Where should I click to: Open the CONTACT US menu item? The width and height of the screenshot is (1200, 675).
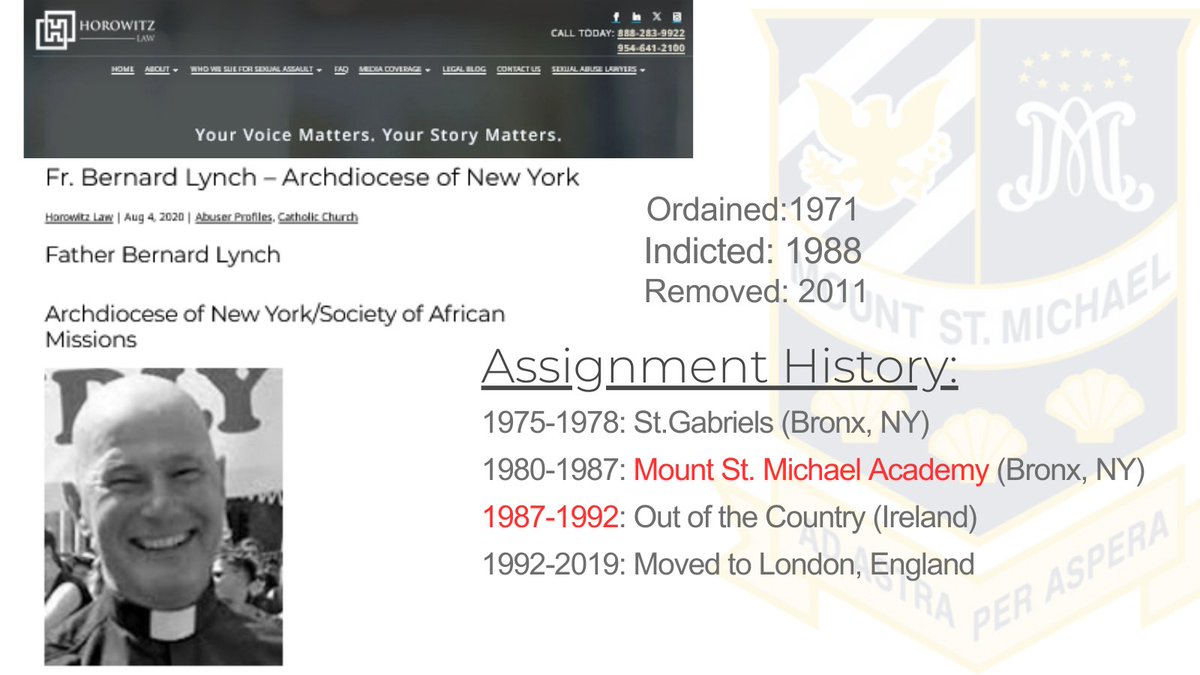[519, 70]
